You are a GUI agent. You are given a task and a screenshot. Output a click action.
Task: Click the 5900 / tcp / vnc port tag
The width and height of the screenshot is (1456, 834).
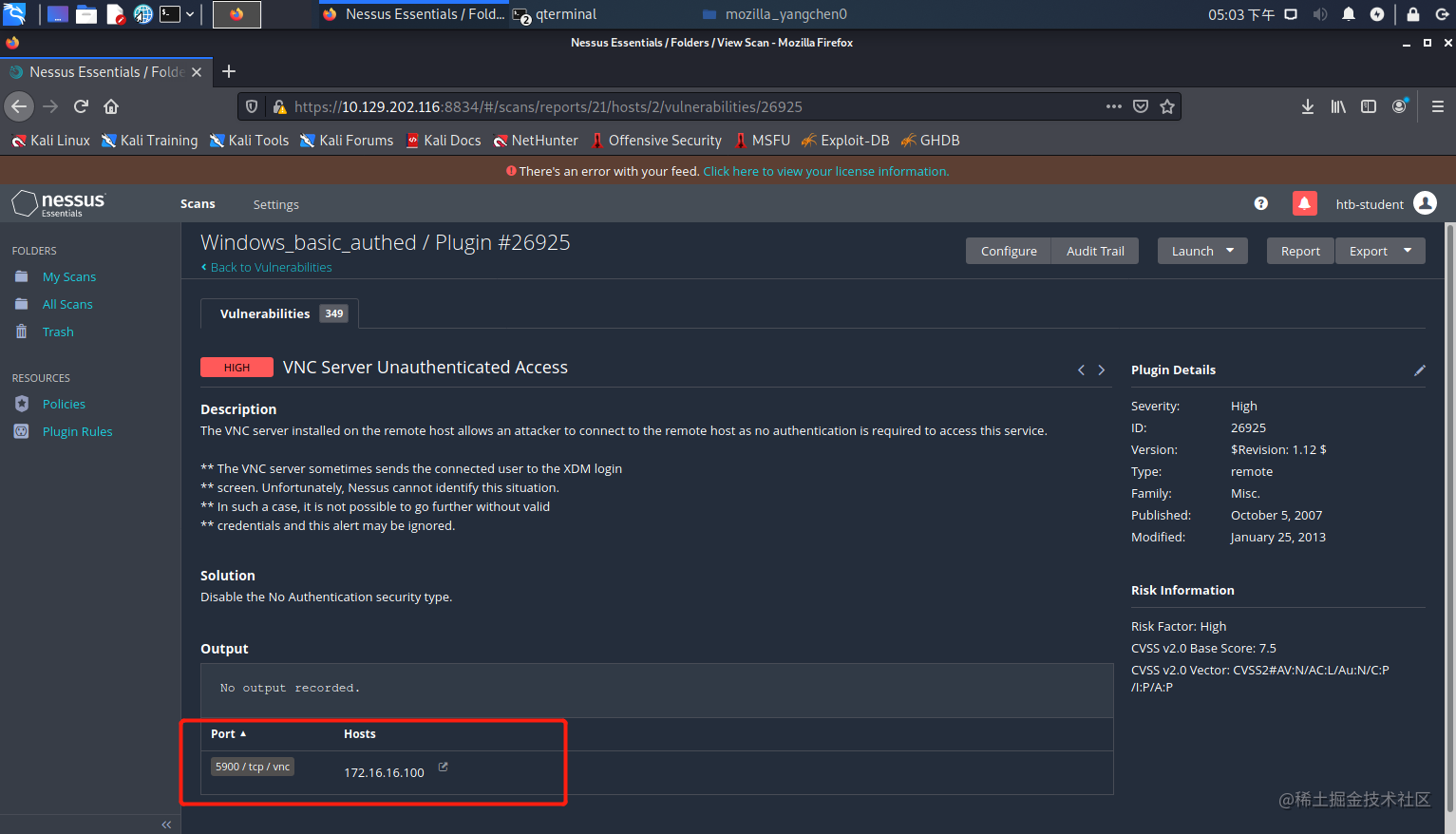click(253, 767)
